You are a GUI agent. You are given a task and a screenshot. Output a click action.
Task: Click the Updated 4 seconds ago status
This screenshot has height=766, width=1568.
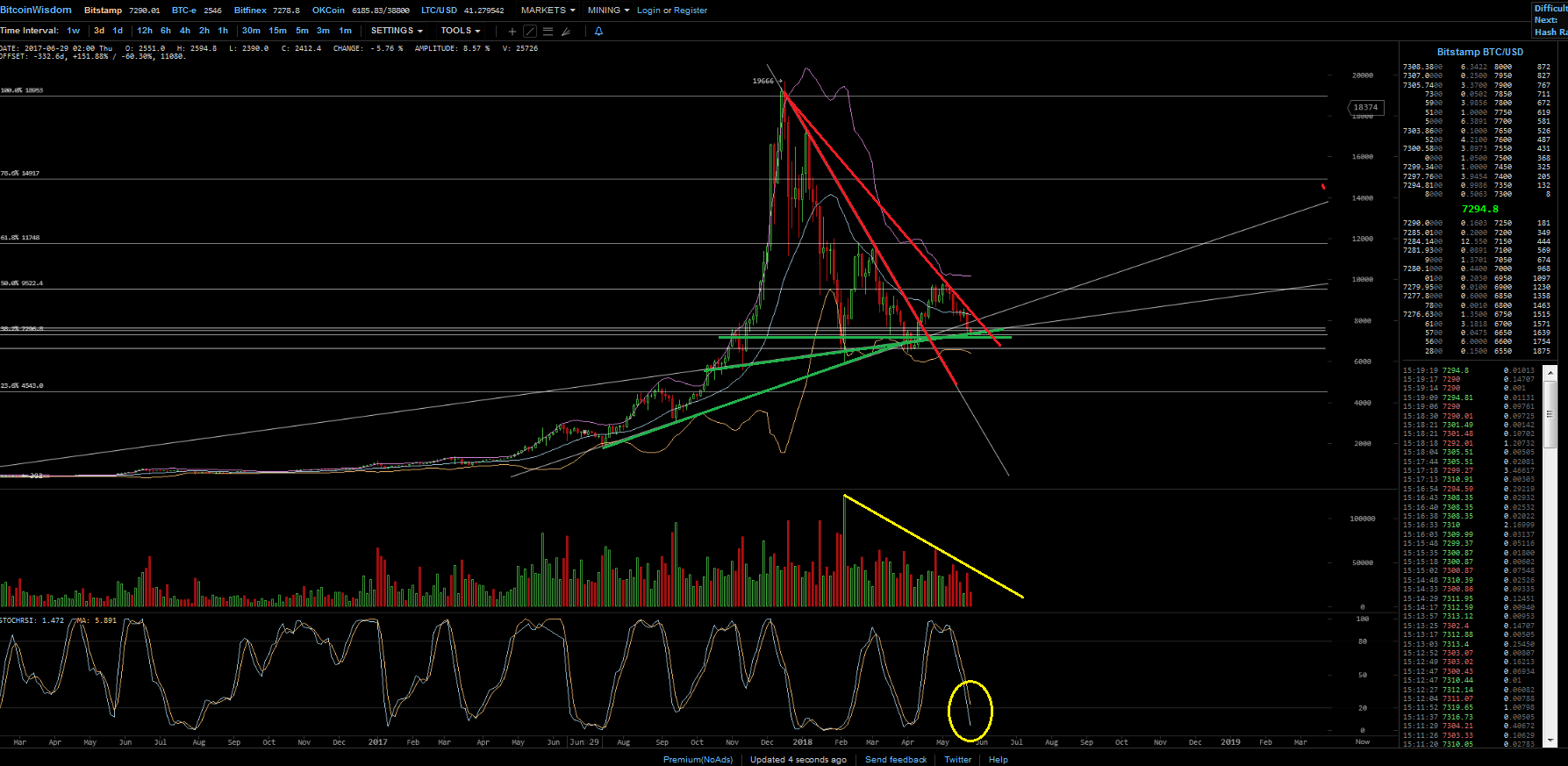pyautogui.click(x=798, y=760)
